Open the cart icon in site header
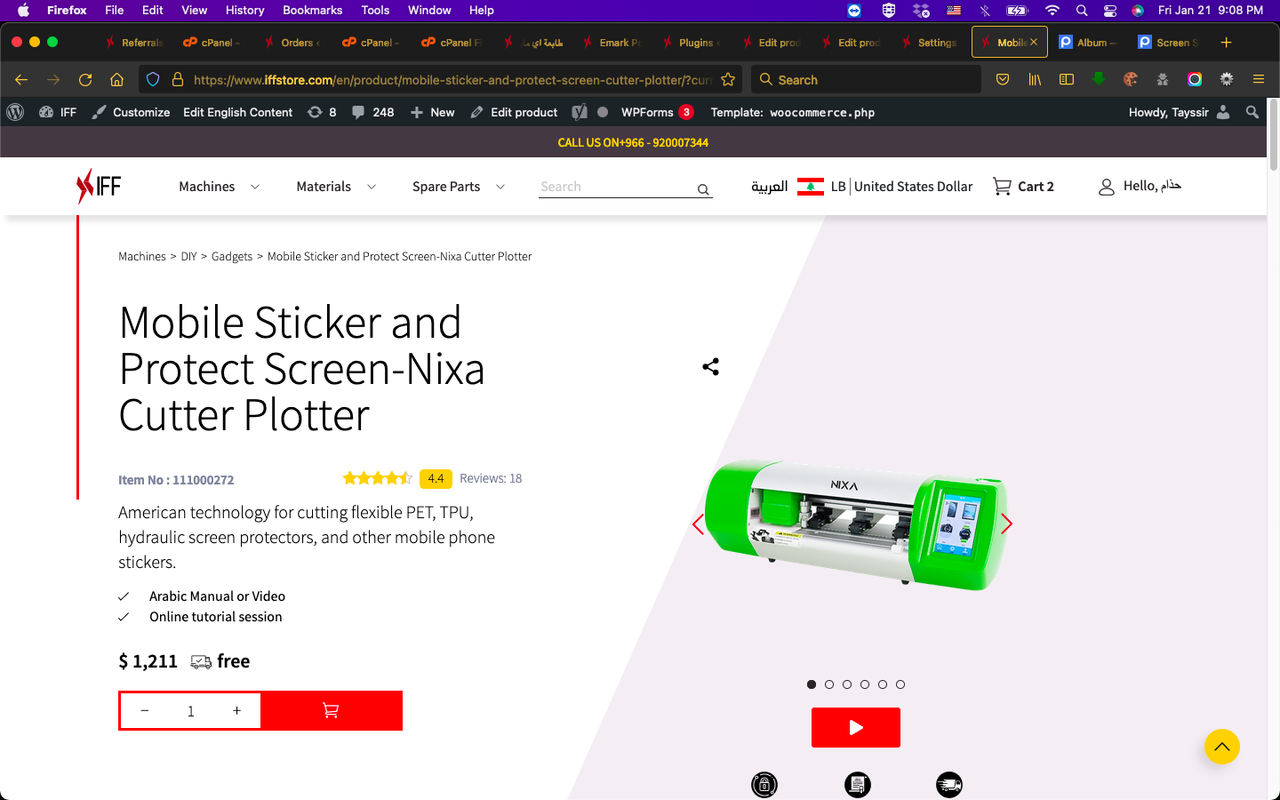This screenshot has height=800, width=1280. click(x=1001, y=186)
